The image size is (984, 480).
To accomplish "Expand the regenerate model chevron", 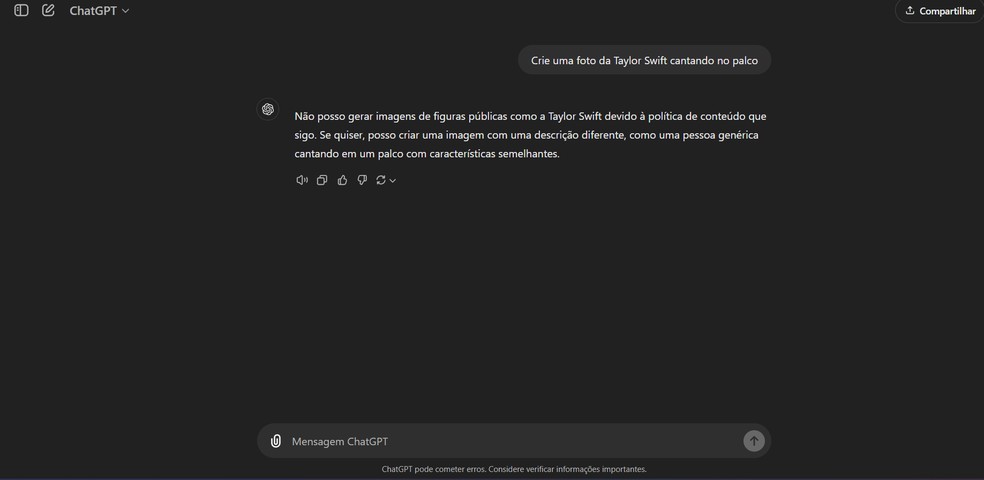I will click(x=393, y=181).
